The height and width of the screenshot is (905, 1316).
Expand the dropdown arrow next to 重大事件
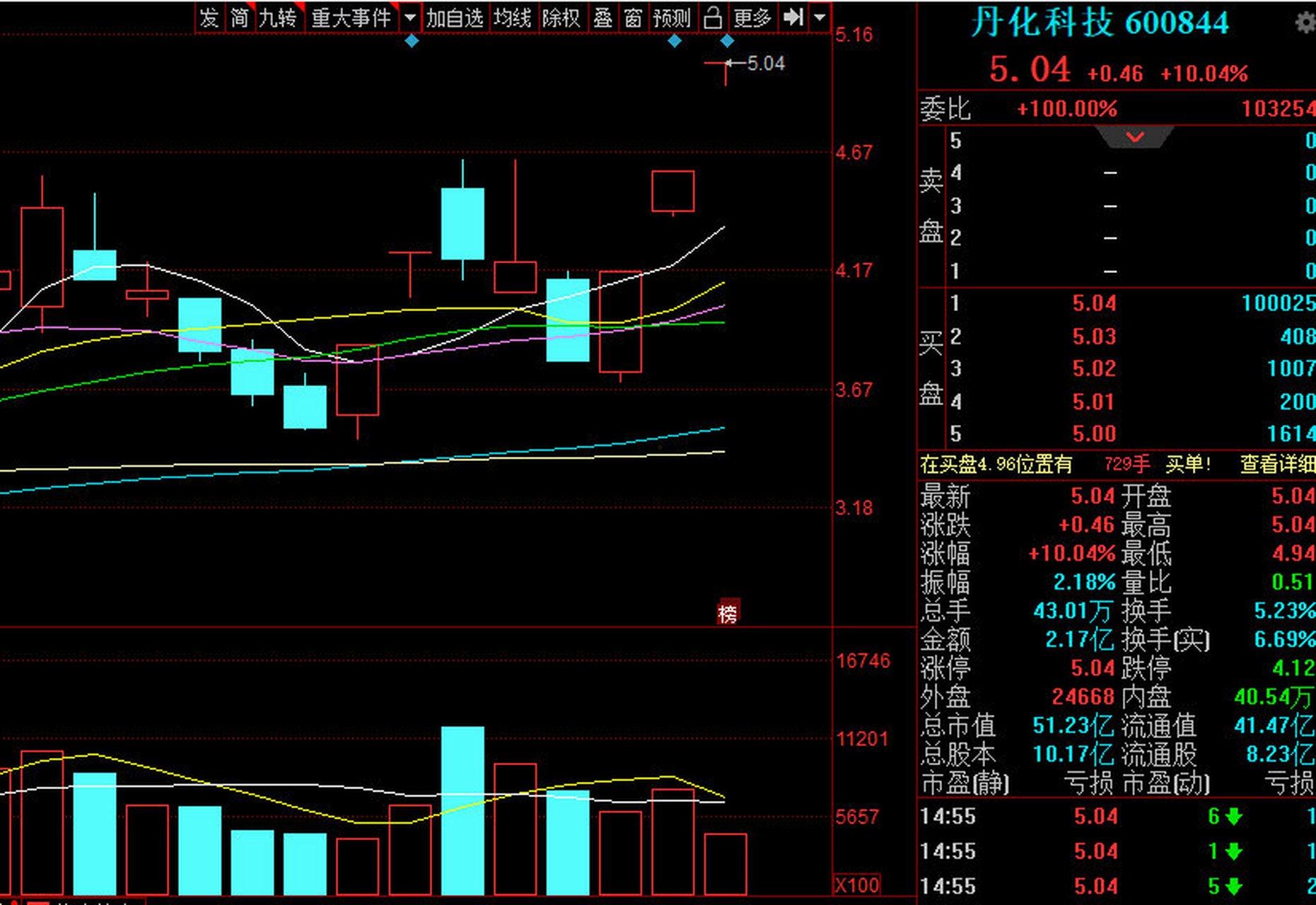tap(410, 18)
